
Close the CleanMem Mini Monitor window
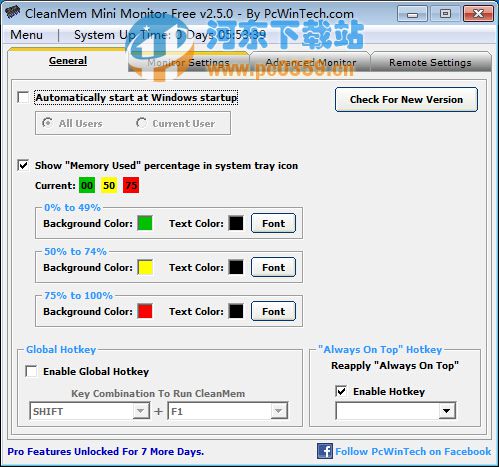478,14
